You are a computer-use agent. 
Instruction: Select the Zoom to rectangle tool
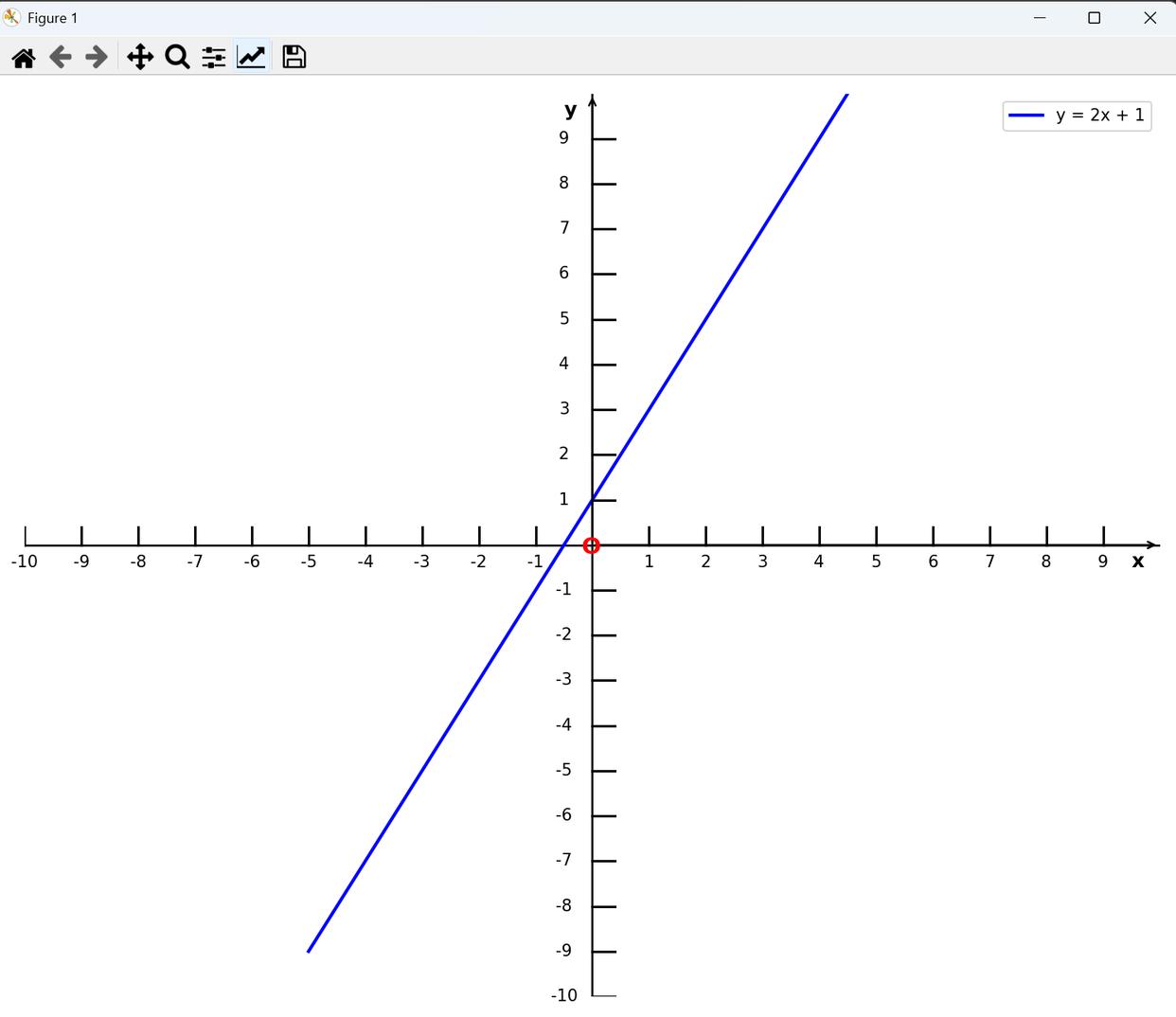[x=177, y=58]
